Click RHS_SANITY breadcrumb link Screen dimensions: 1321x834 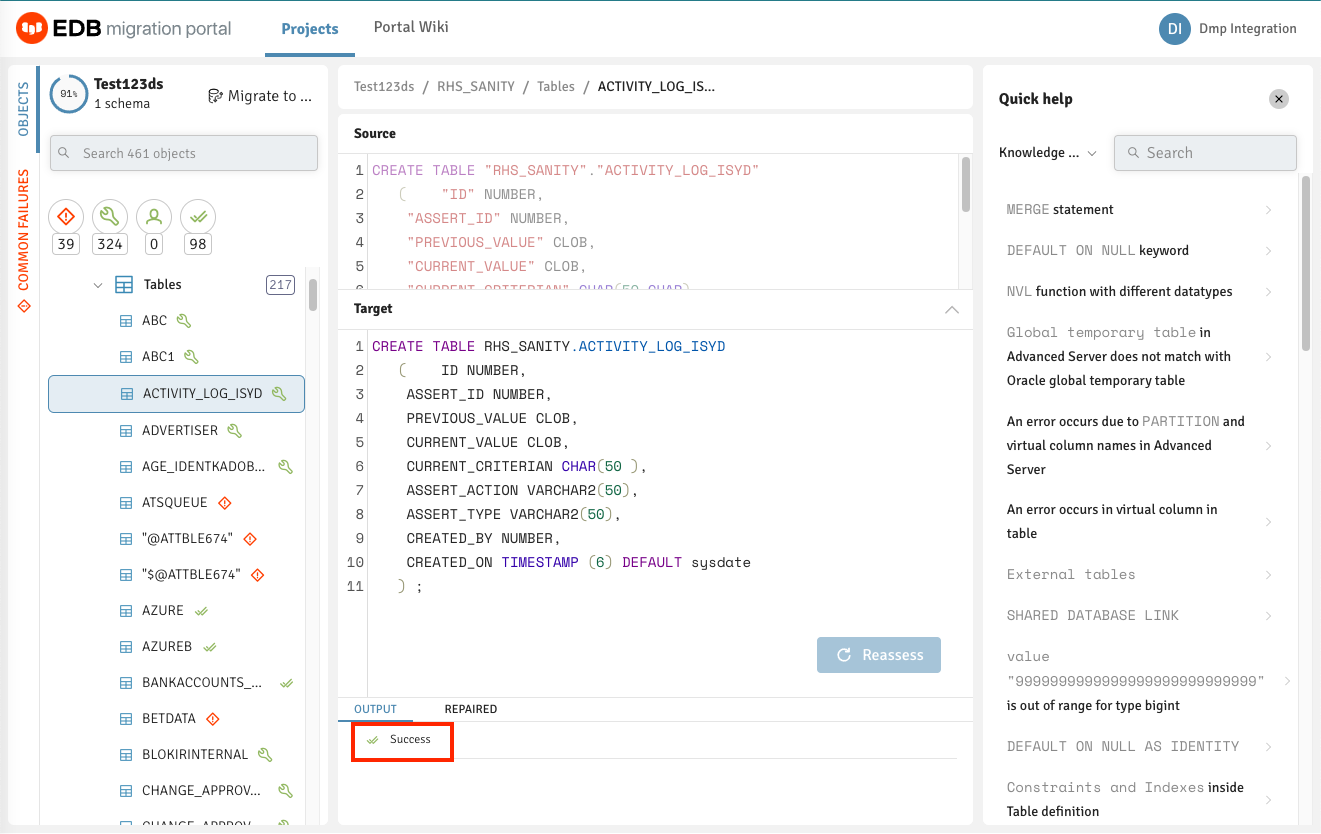click(476, 87)
